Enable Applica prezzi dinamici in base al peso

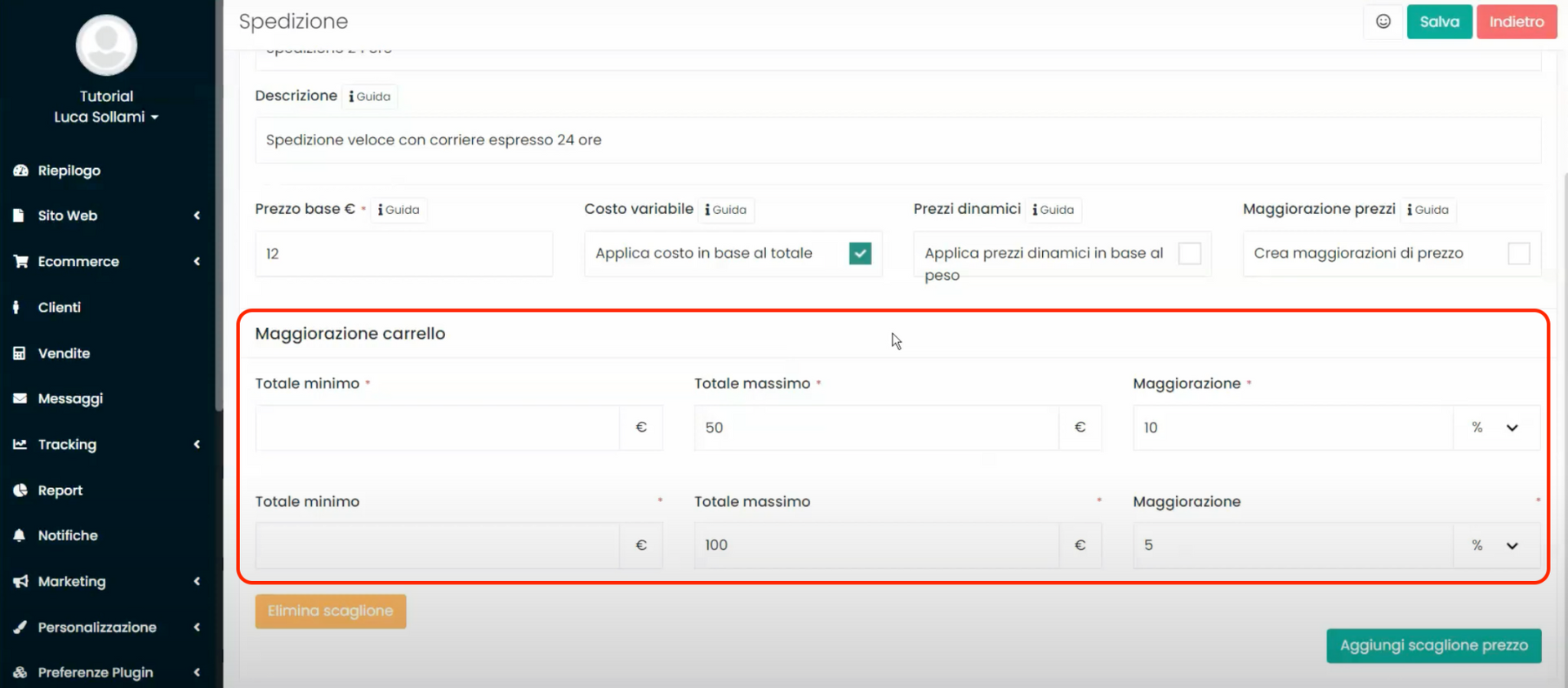pos(1189,254)
